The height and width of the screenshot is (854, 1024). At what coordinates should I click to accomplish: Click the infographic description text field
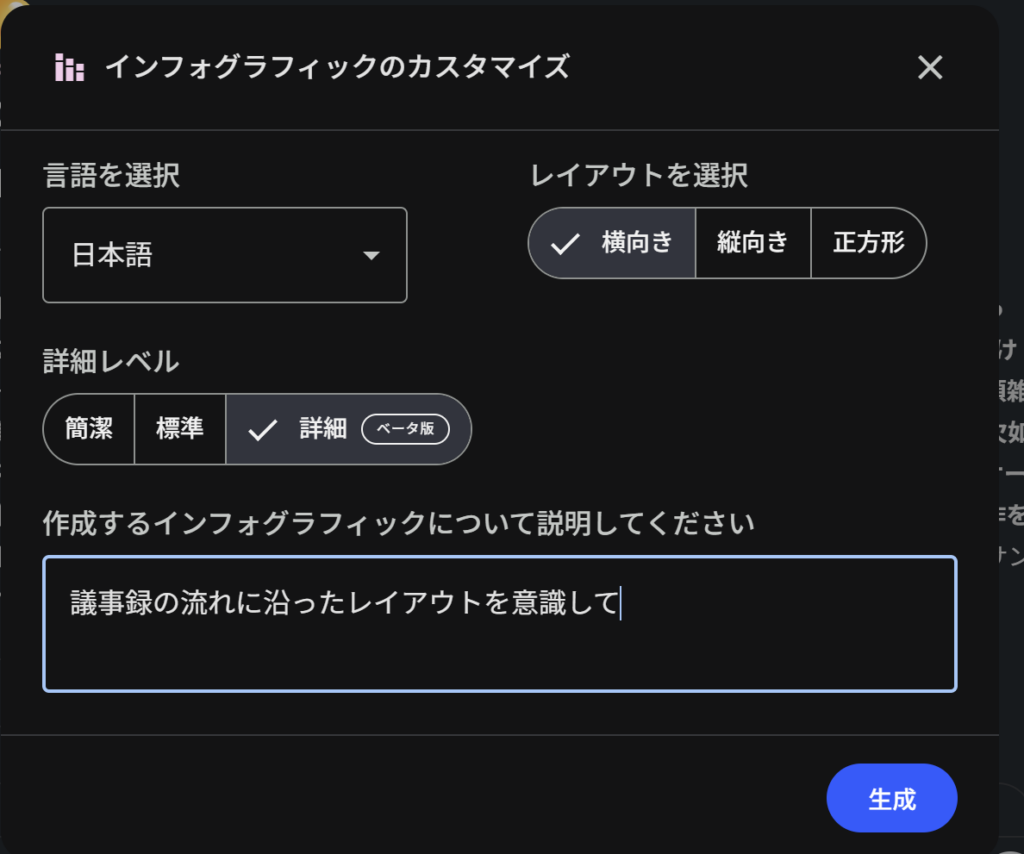[499, 624]
